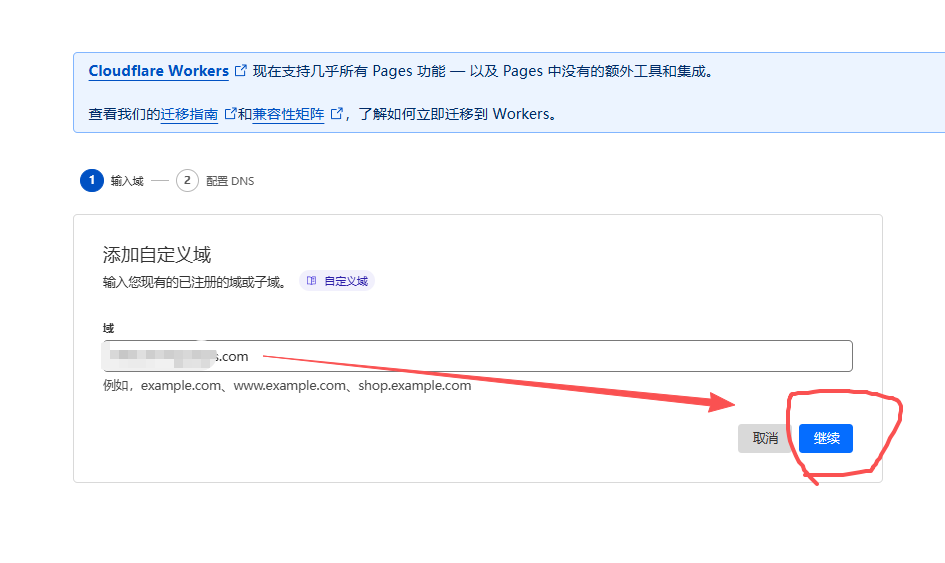Image resolution: width=945 pixels, height=563 pixels.
Task: Open the 自定义域 documentation badge
Action: click(x=337, y=281)
